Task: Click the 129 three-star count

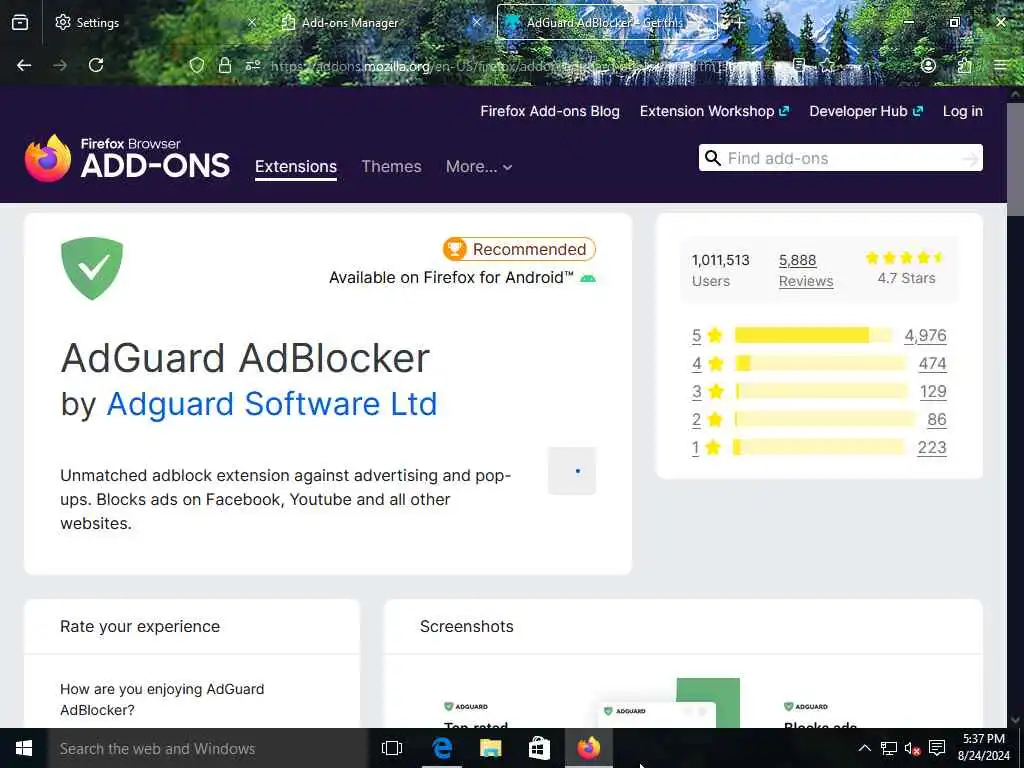Action: 933,392
